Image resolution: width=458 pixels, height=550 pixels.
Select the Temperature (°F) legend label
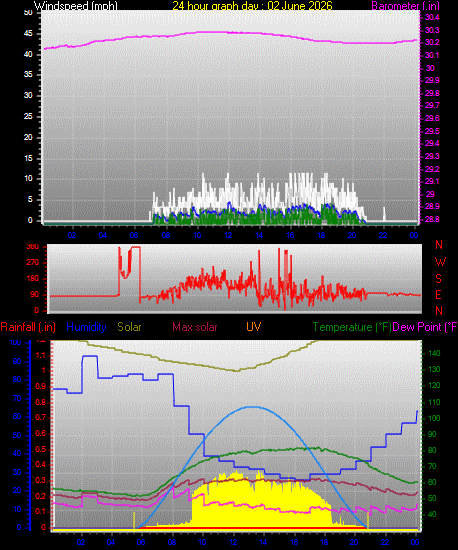(352, 327)
